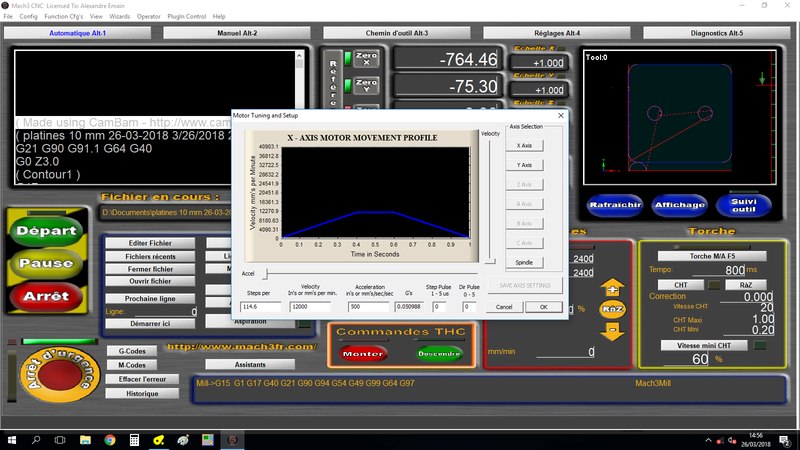Click the Steps per input field
Viewport: 800px width, 450px height.
(x=260, y=307)
